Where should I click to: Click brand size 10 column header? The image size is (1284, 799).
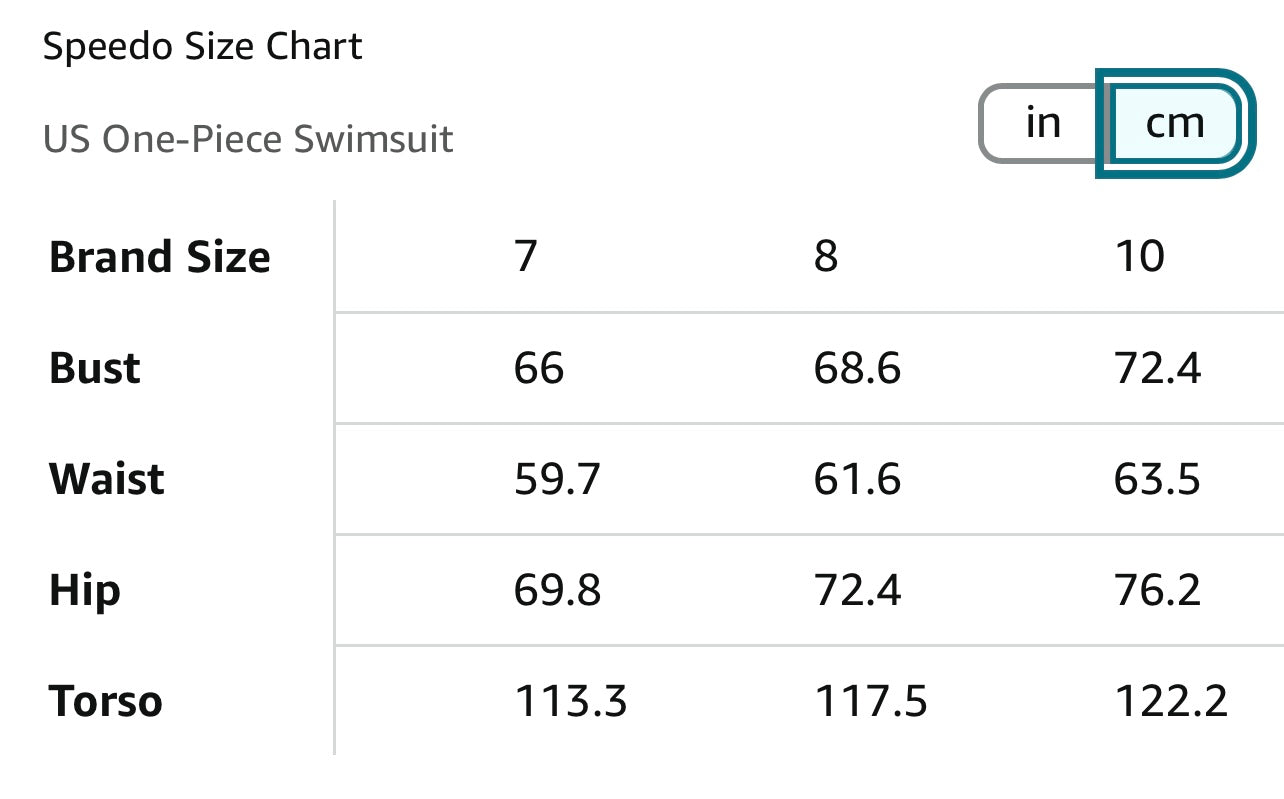(1139, 258)
